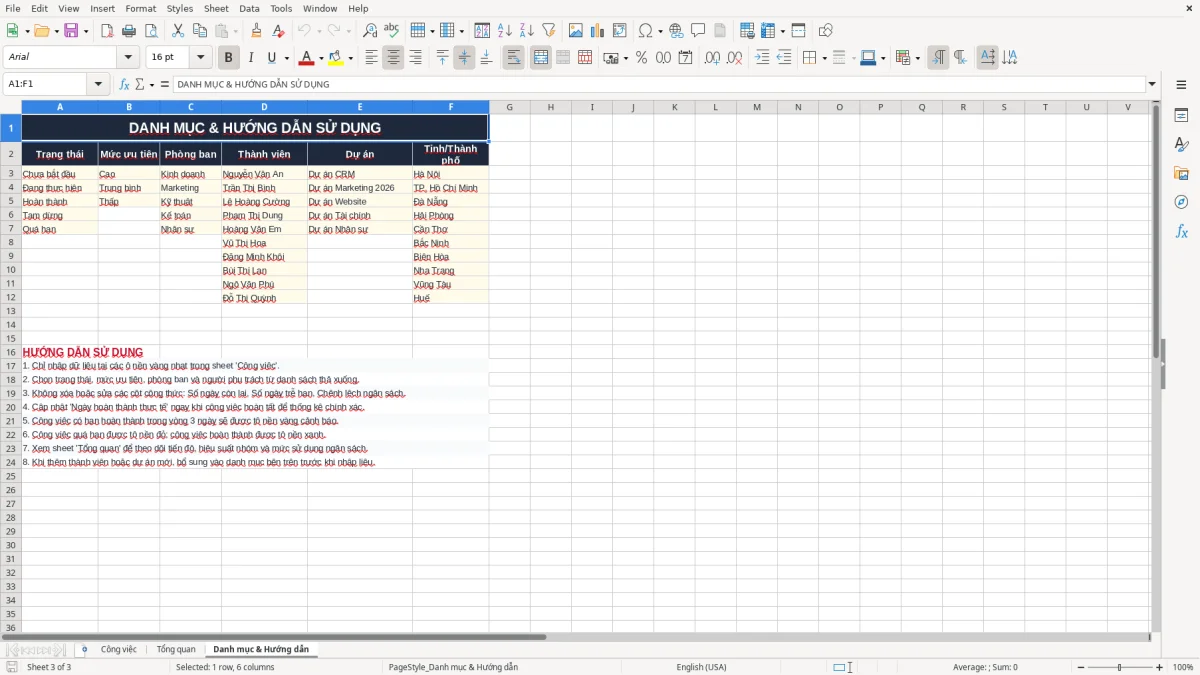Screen dimensions: 1200x675
Task: Open Function Wizard fx icon
Action: (125, 84)
